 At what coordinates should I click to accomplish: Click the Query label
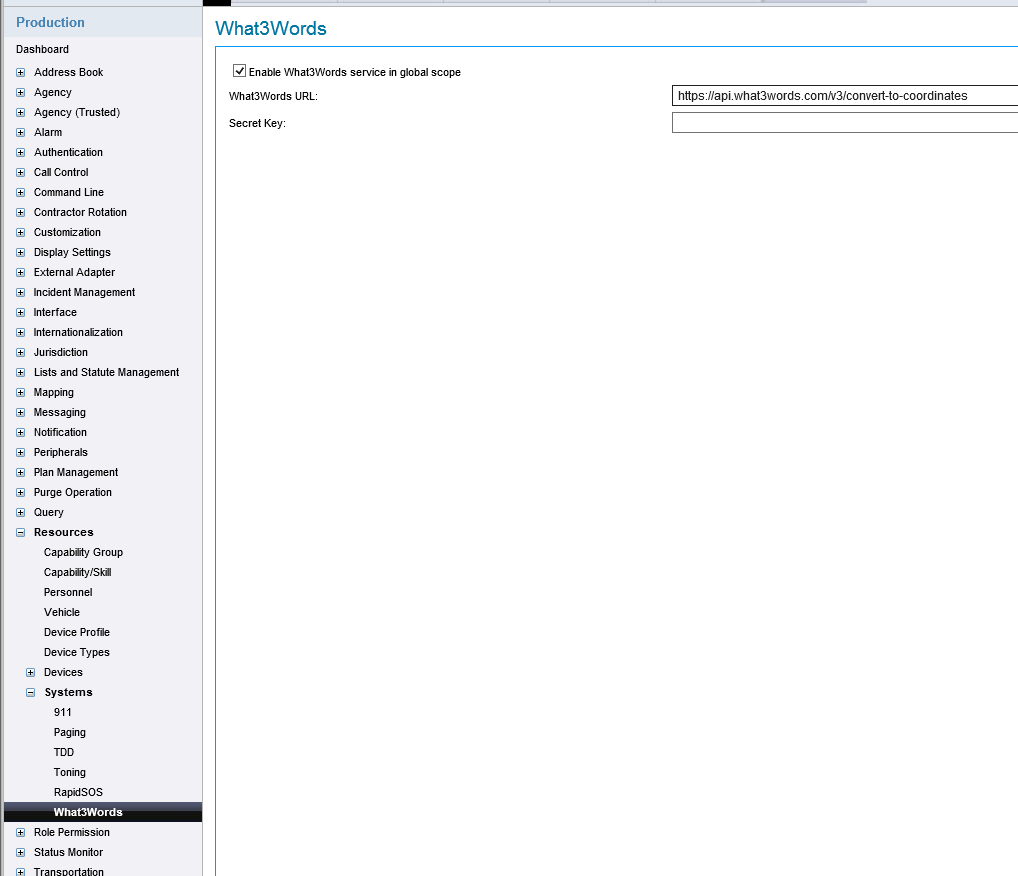coord(49,512)
